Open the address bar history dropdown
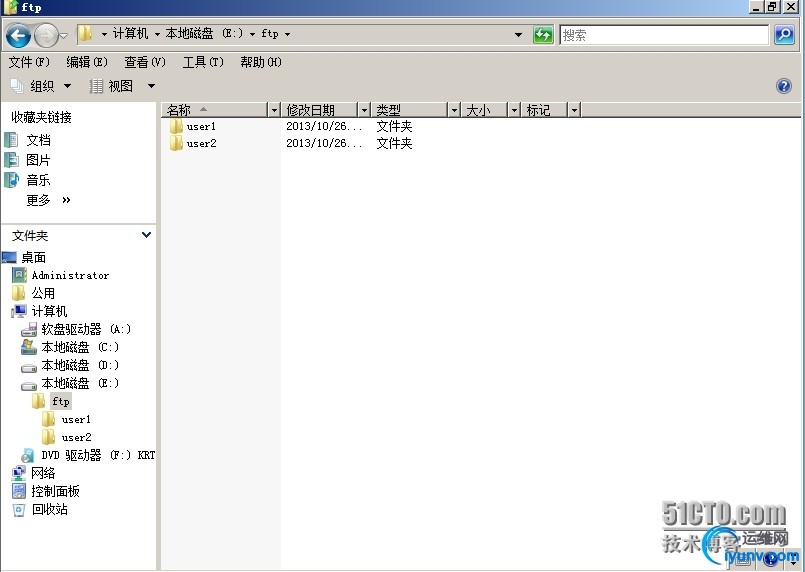The image size is (805, 572). (519, 34)
